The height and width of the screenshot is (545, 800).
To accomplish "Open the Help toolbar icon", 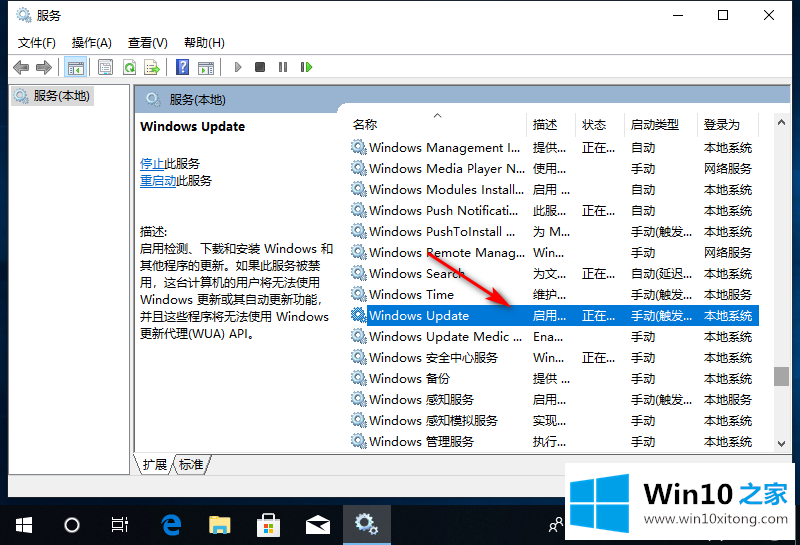I will [183, 67].
